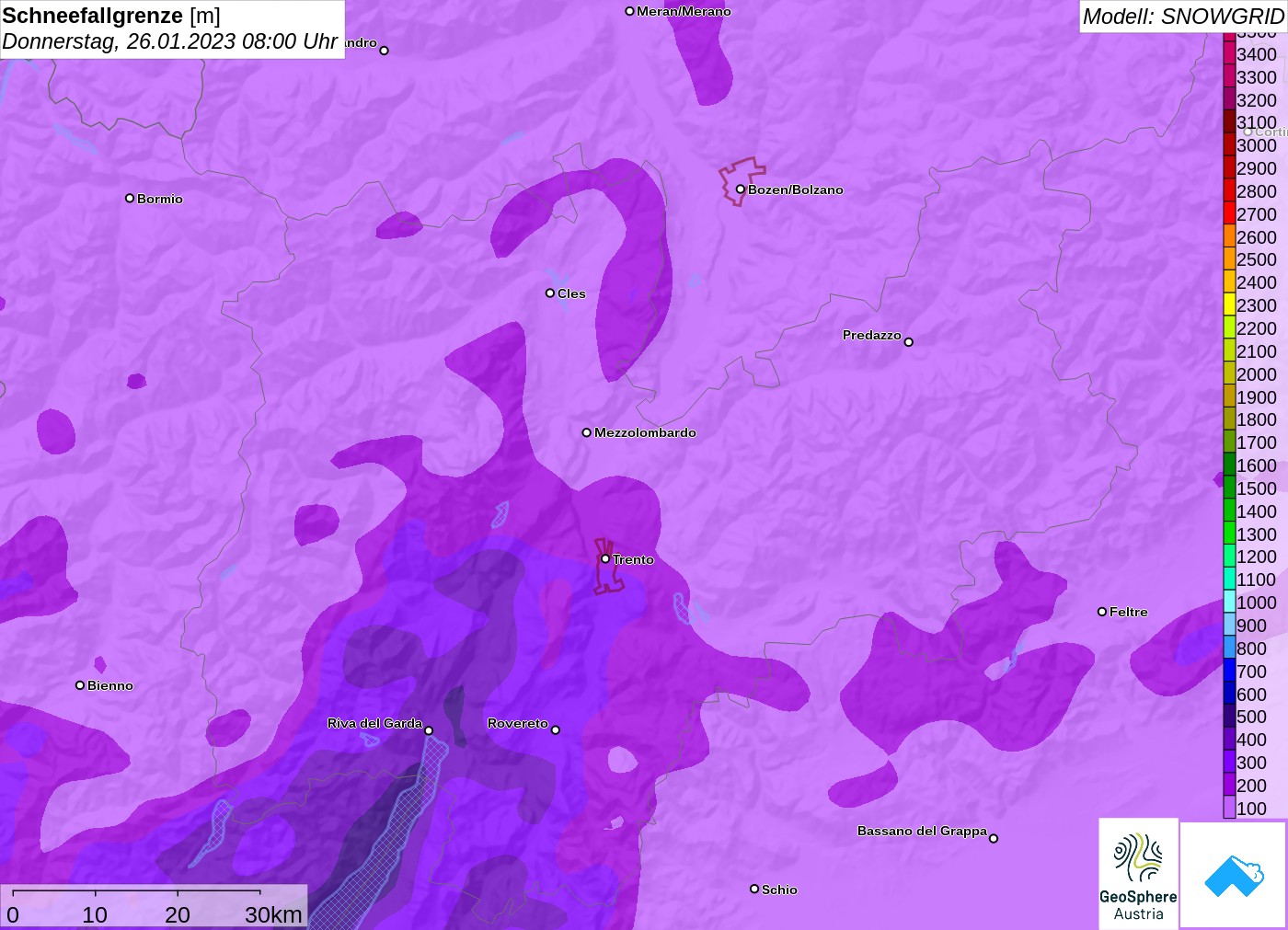Image resolution: width=1288 pixels, height=930 pixels.
Task: Click the blue house-cloud logo icon
Action: (x=1234, y=875)
